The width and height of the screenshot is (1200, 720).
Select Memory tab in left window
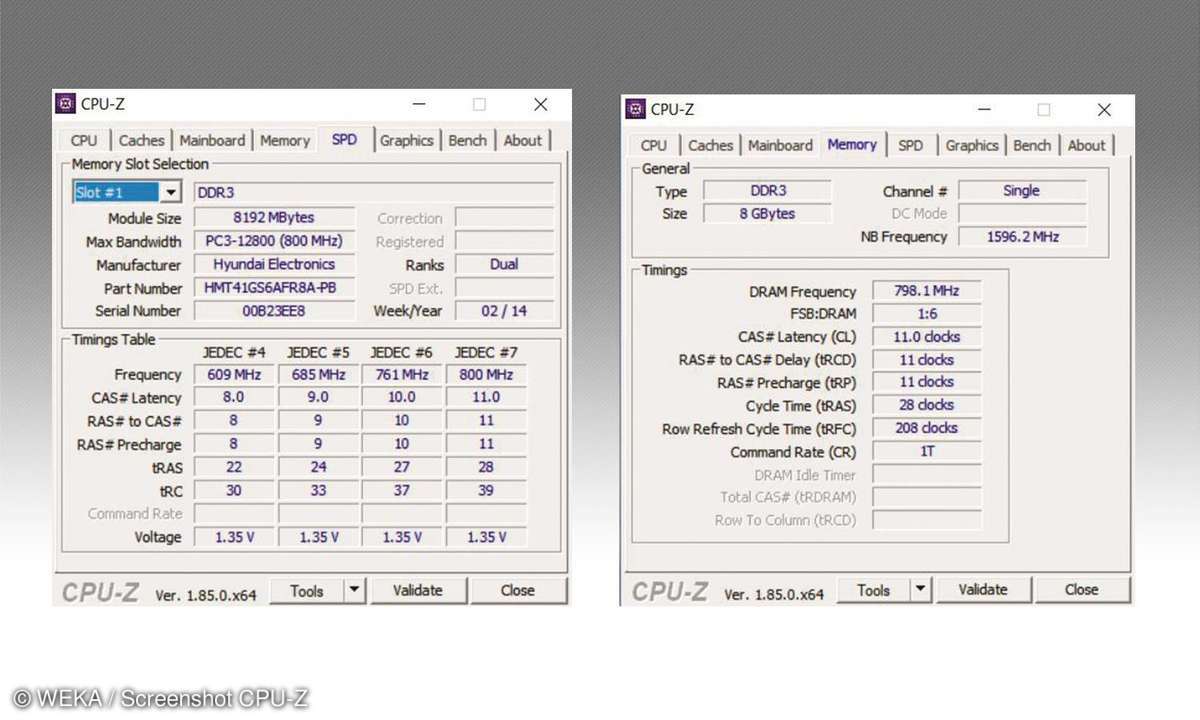pos(285,141)
